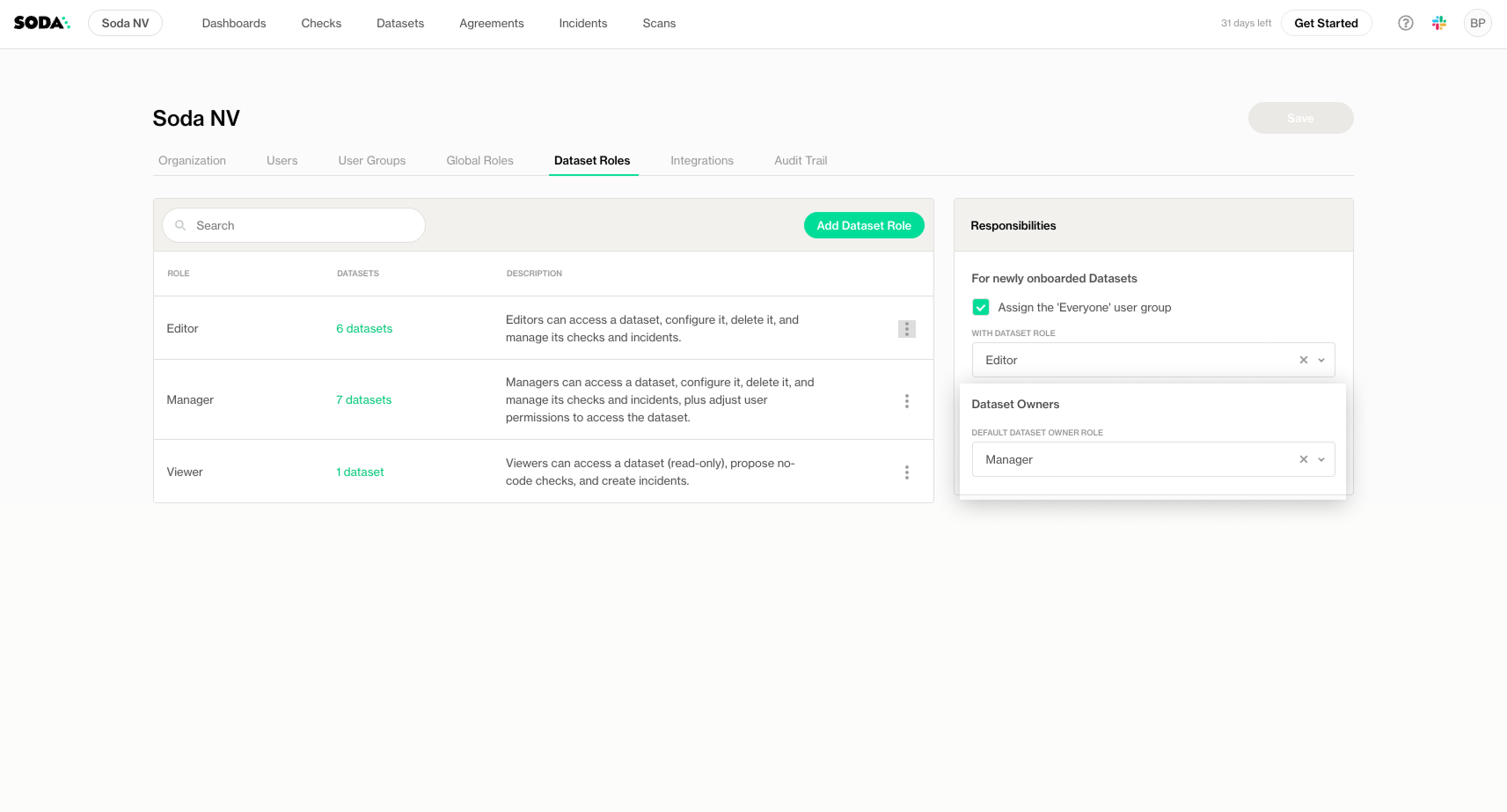This screenshot has height=812, width=1507.
Task: Click the Add Dataset Role button
Action: [863, 225]
